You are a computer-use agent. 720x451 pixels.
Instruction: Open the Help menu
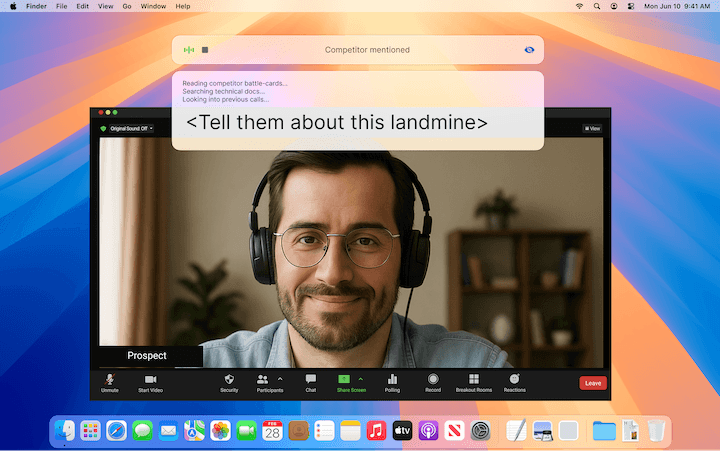click(183, 6)
